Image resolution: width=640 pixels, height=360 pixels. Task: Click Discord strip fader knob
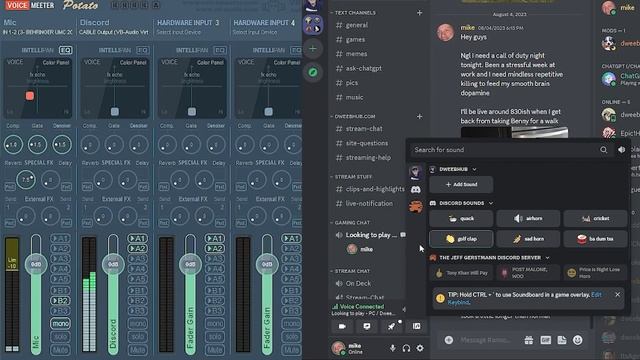[113, 264]
